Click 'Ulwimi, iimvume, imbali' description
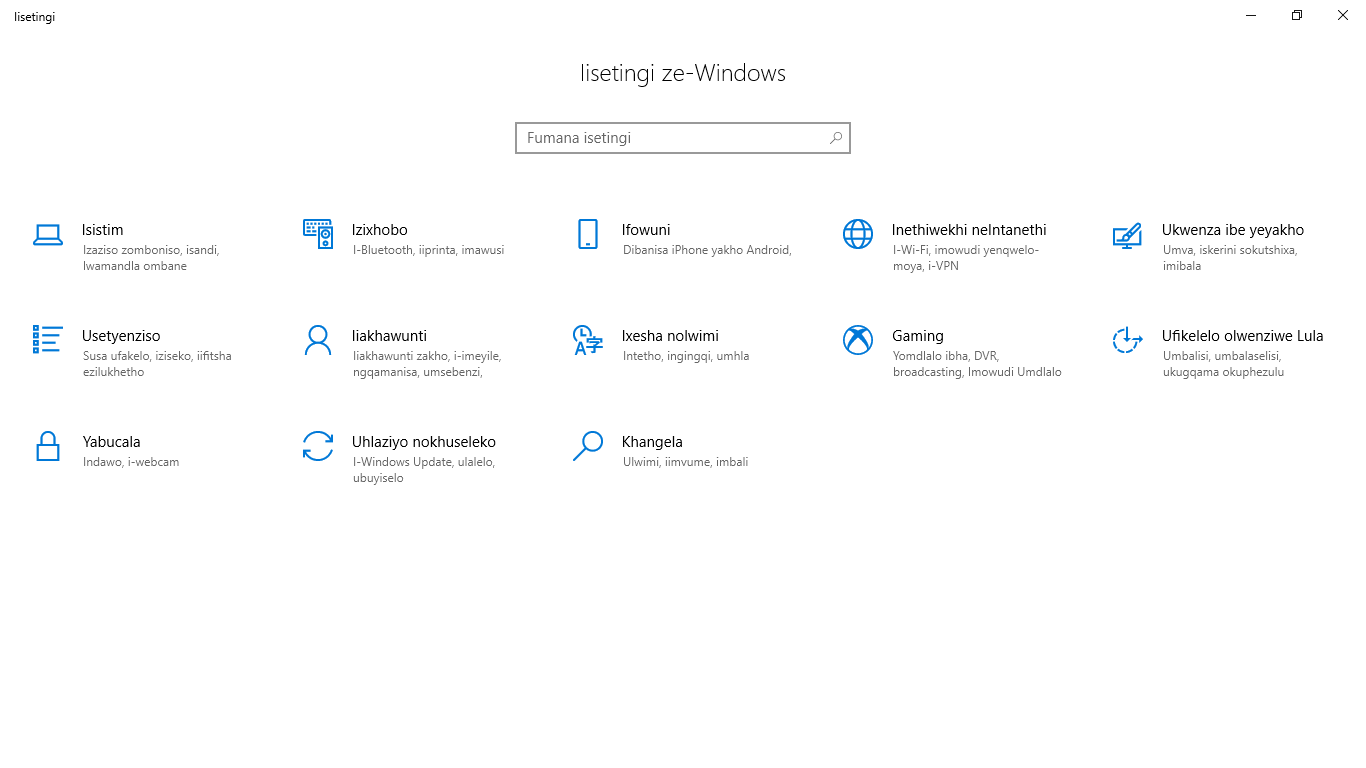The image size is (1366, 768). coord(685,462)
